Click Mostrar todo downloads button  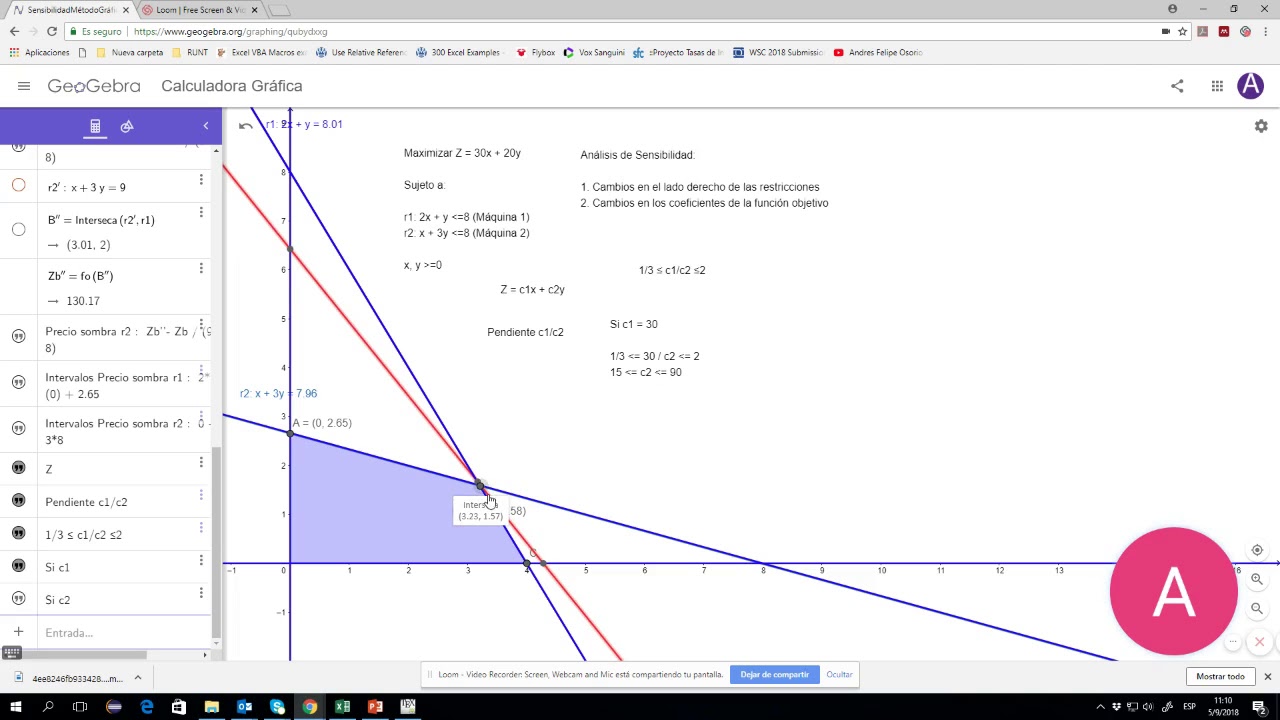[x=1220, y=676]
